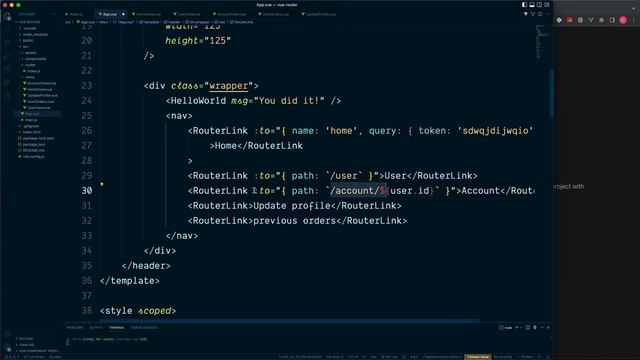Image resolution: width=640 pixels, height=360 pixels.
Task: Click Go Live in status bar
Action: [x=391, y=357]
